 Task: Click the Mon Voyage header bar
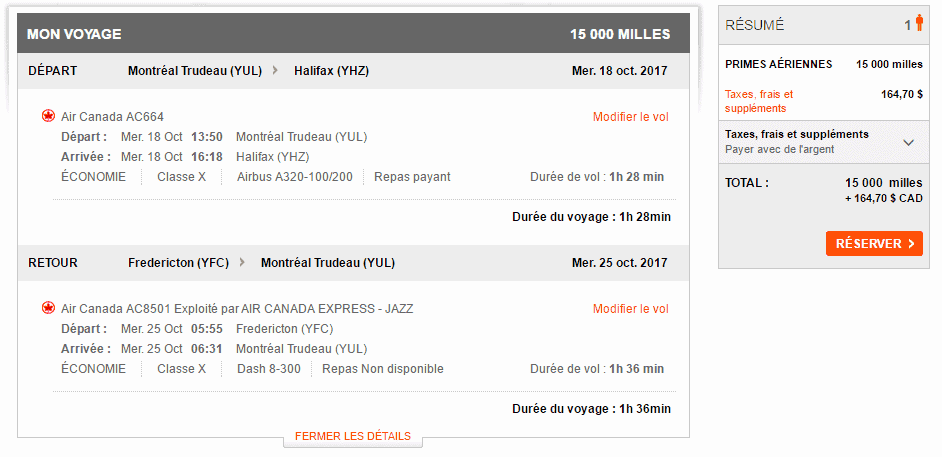pyautogui.click(x=353, y=34)
